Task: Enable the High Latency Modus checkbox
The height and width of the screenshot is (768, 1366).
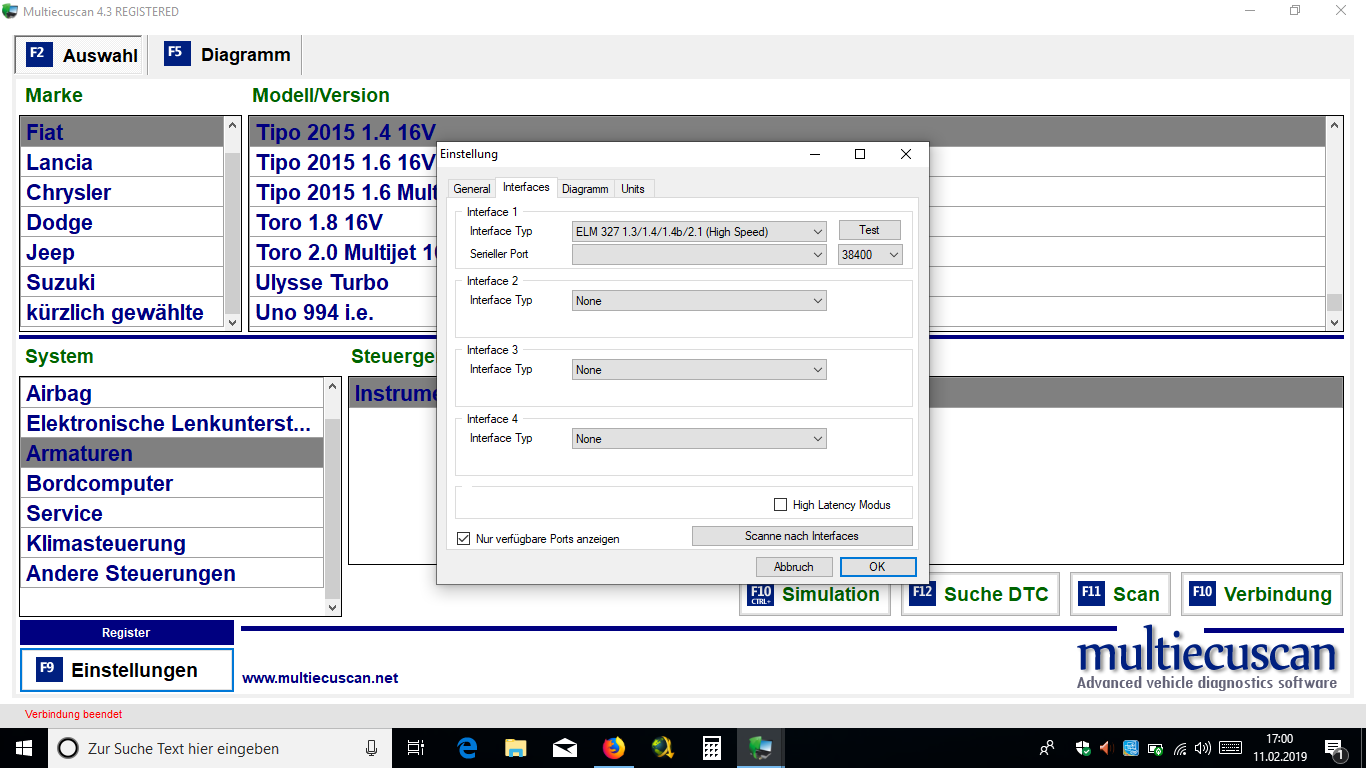Action: pyautogui.click(x=781, y=505)
